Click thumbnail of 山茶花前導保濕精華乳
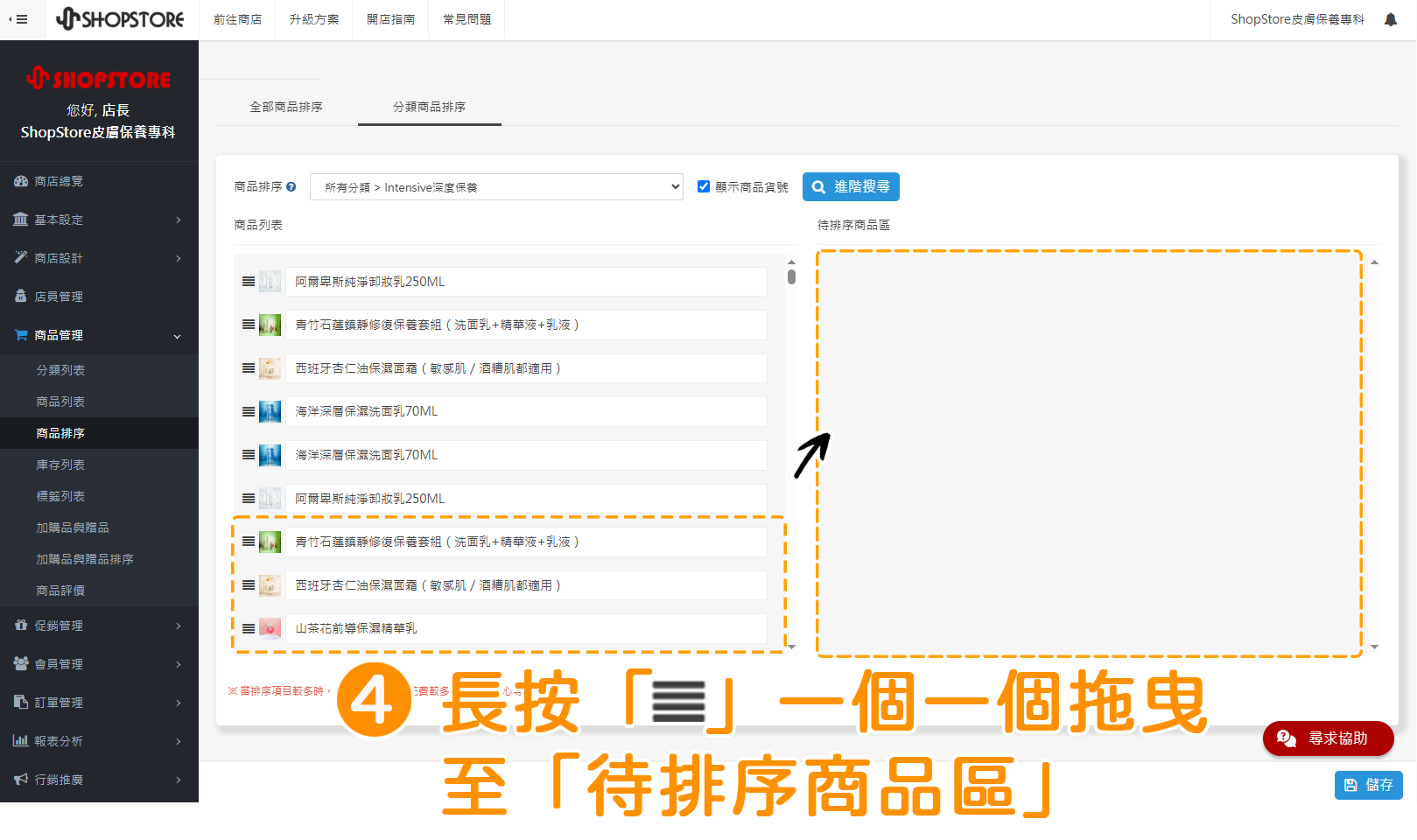The image size is (1417, 840). tap(270, 629)
